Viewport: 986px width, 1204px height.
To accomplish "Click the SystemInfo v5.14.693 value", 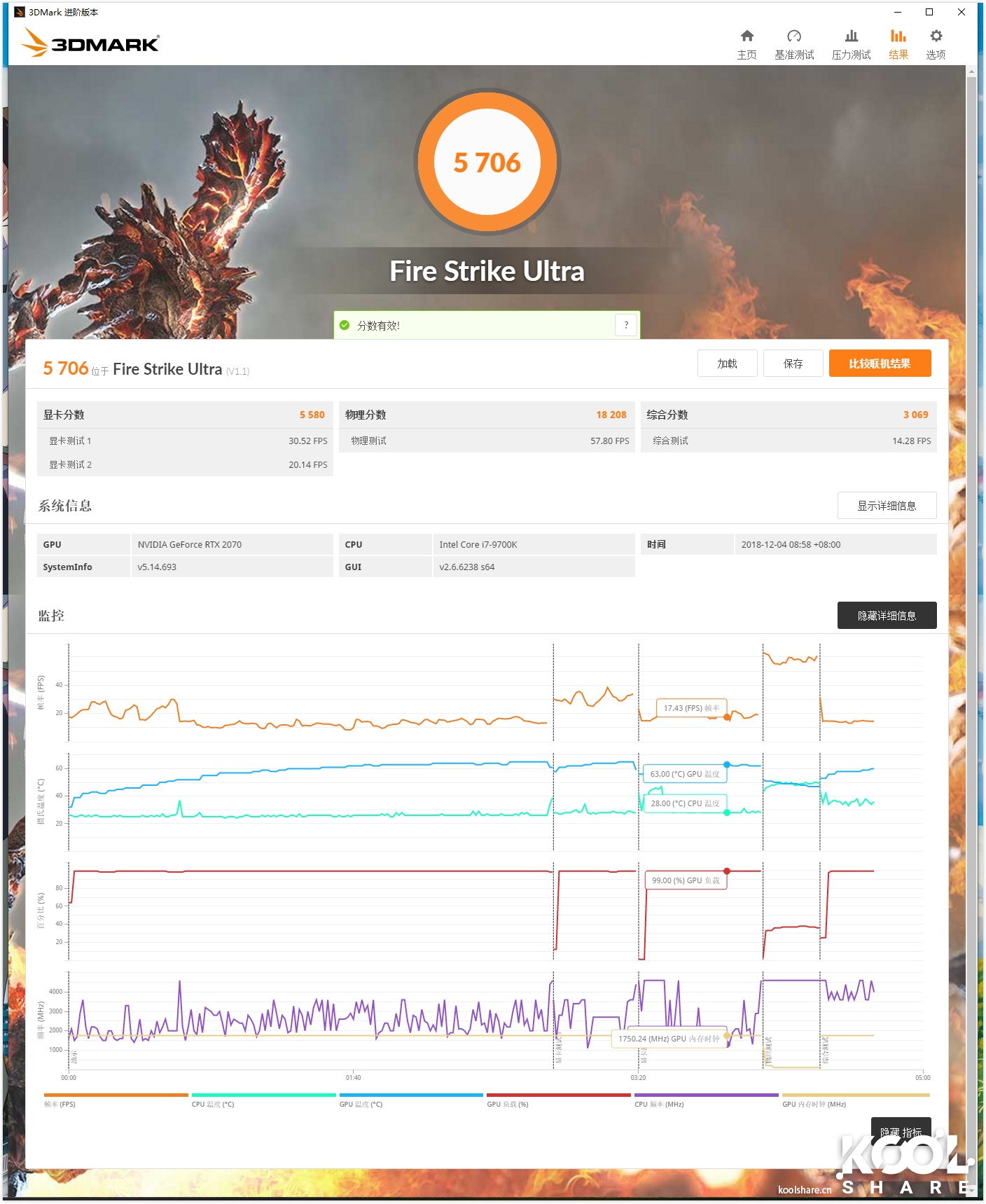I will (157, 567).
